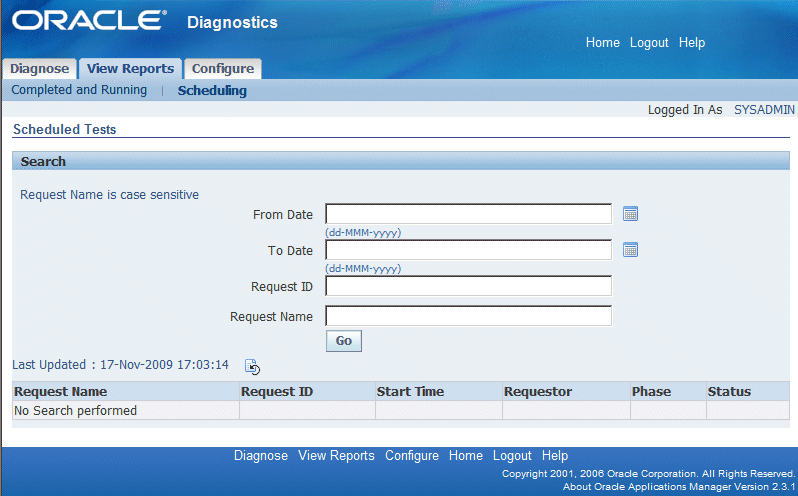Focus the To Date input field
Screen dimensions: 798x496
469,250
